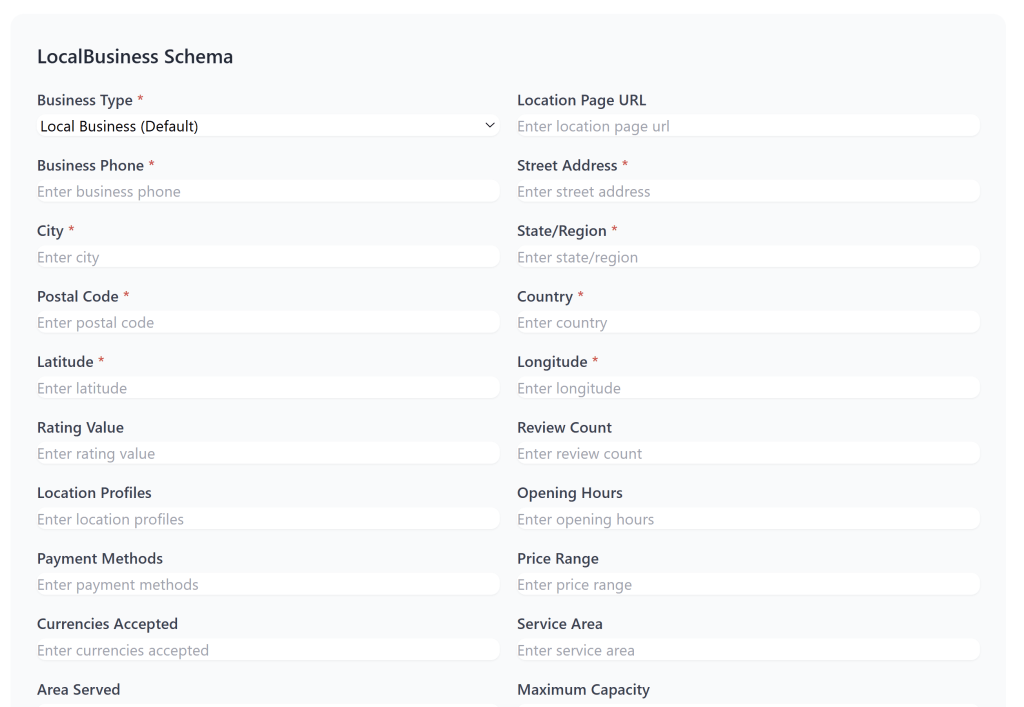
Task: Click the Longitude input field
Action: 747,388
